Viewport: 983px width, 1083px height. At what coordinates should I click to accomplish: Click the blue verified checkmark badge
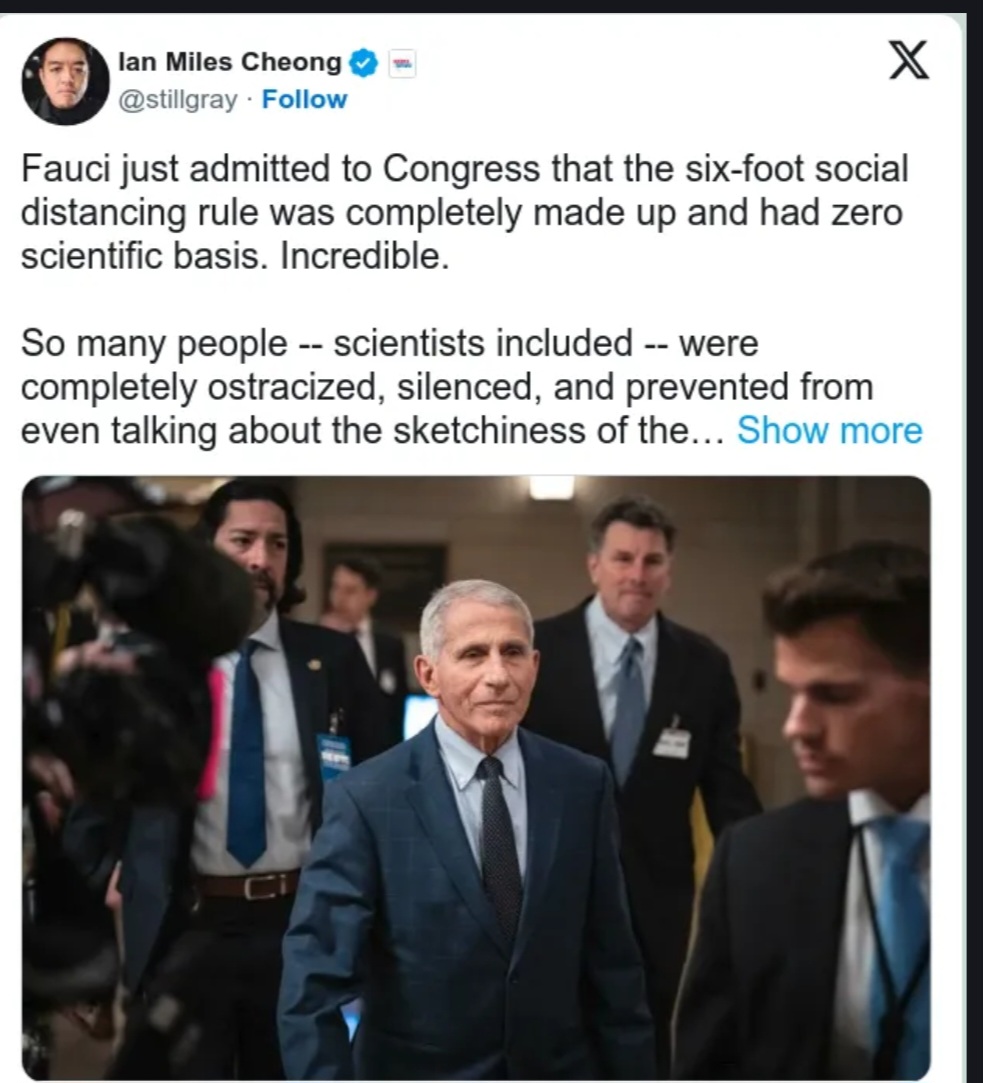pos(364,64)
